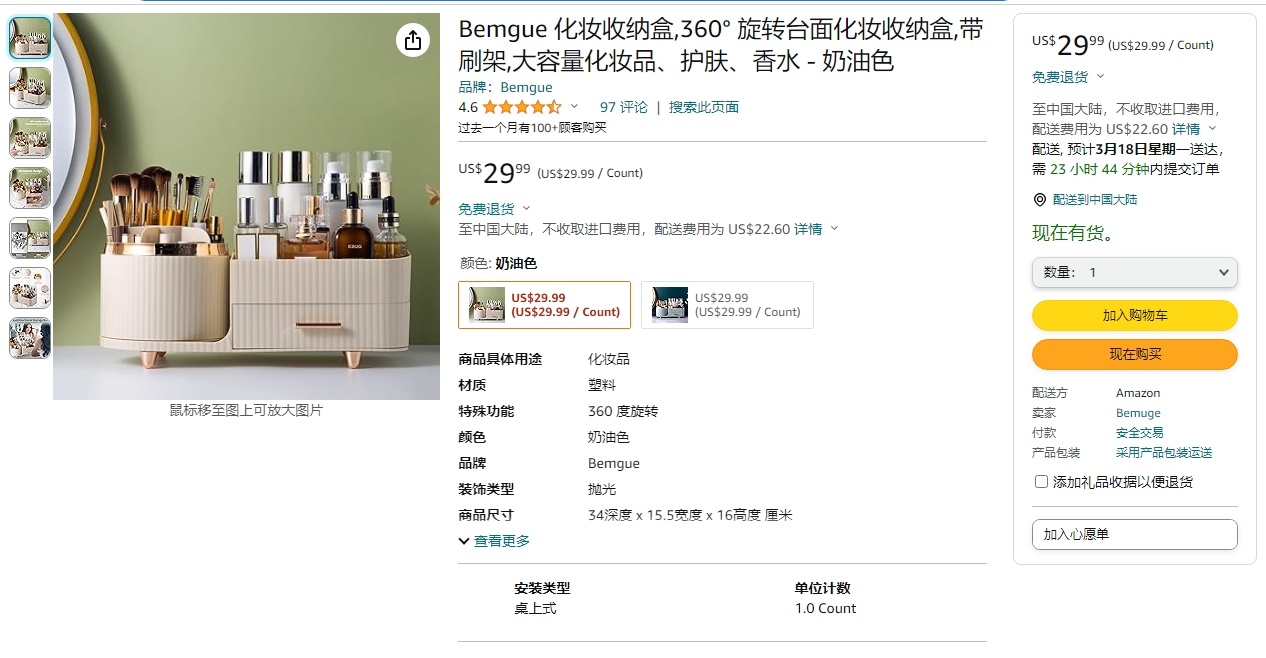
Task: Click the share icon on product image
Action: tap(413, 40)
